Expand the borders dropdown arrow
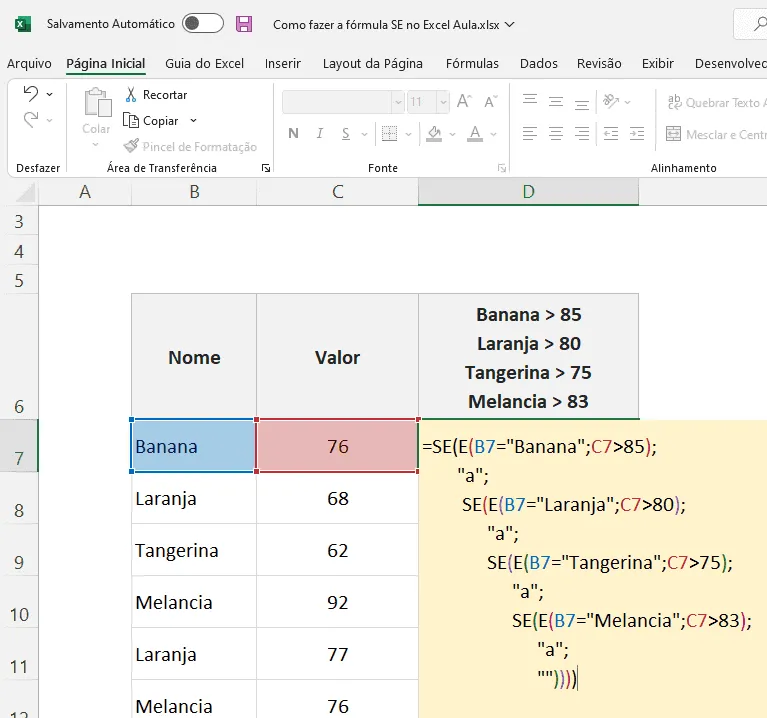Image resolution: width=767 pixels, height=718 pixels. click(x=408, y=134)
